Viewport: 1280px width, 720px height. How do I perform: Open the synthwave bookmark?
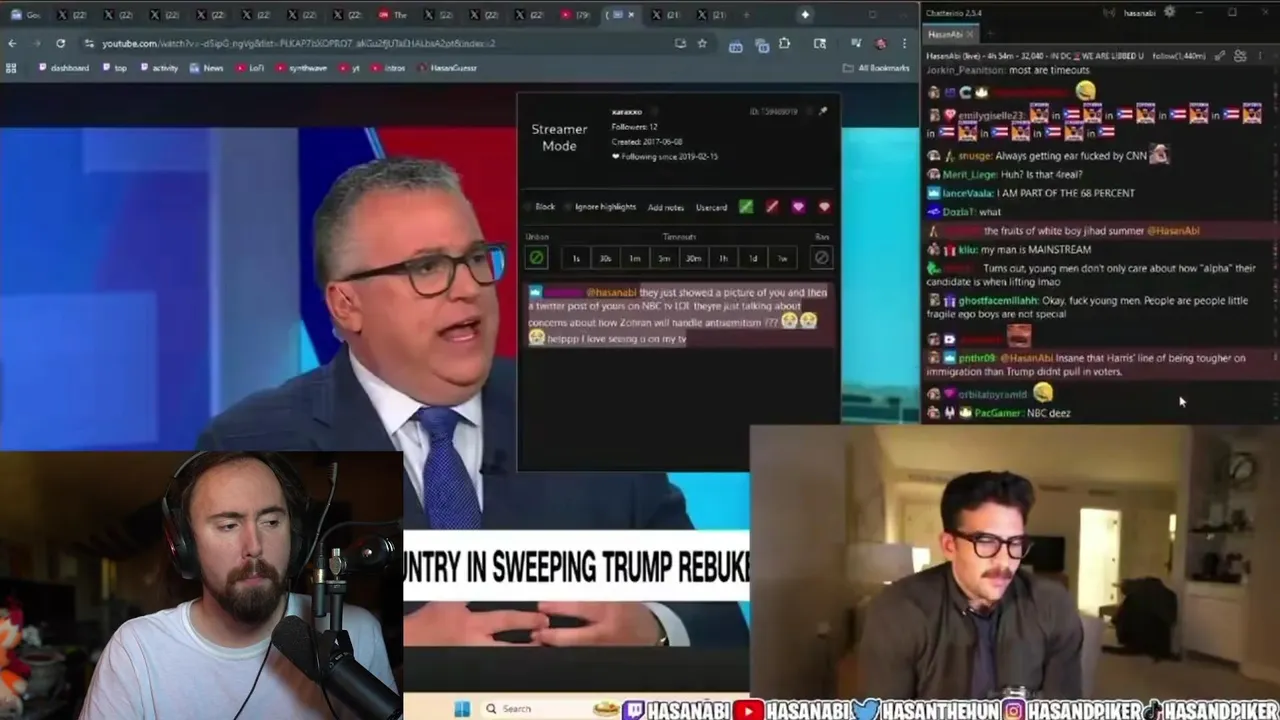pyautogui.click(x=301, y=68)
